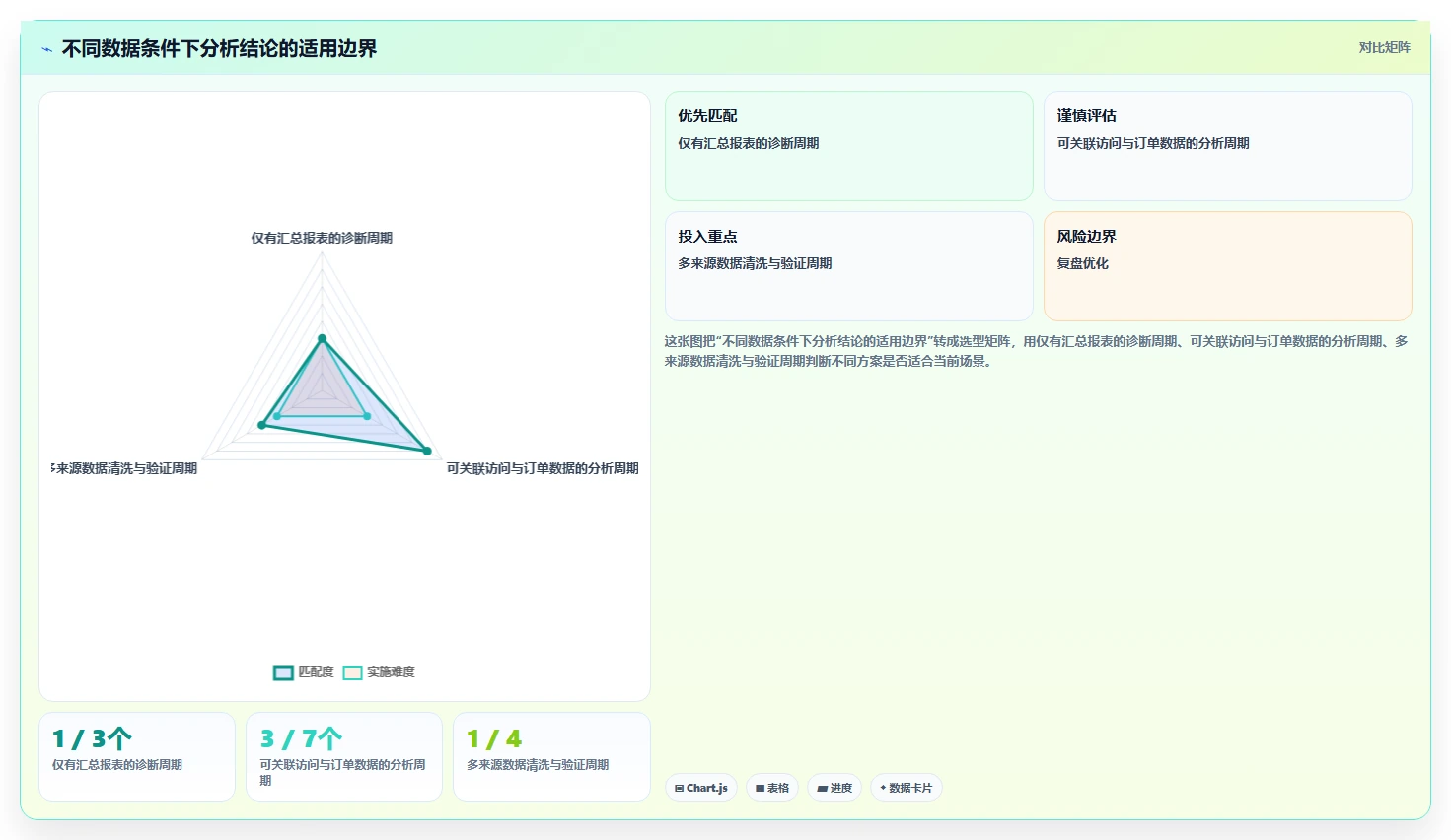Toggle the 实施难度 legend item

click(x=379, y=672)
